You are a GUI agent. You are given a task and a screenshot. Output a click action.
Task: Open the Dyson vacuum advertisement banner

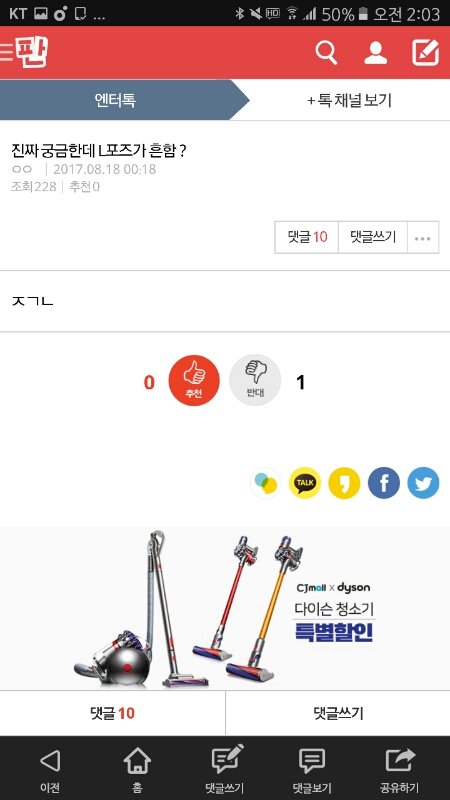[225, 609]
